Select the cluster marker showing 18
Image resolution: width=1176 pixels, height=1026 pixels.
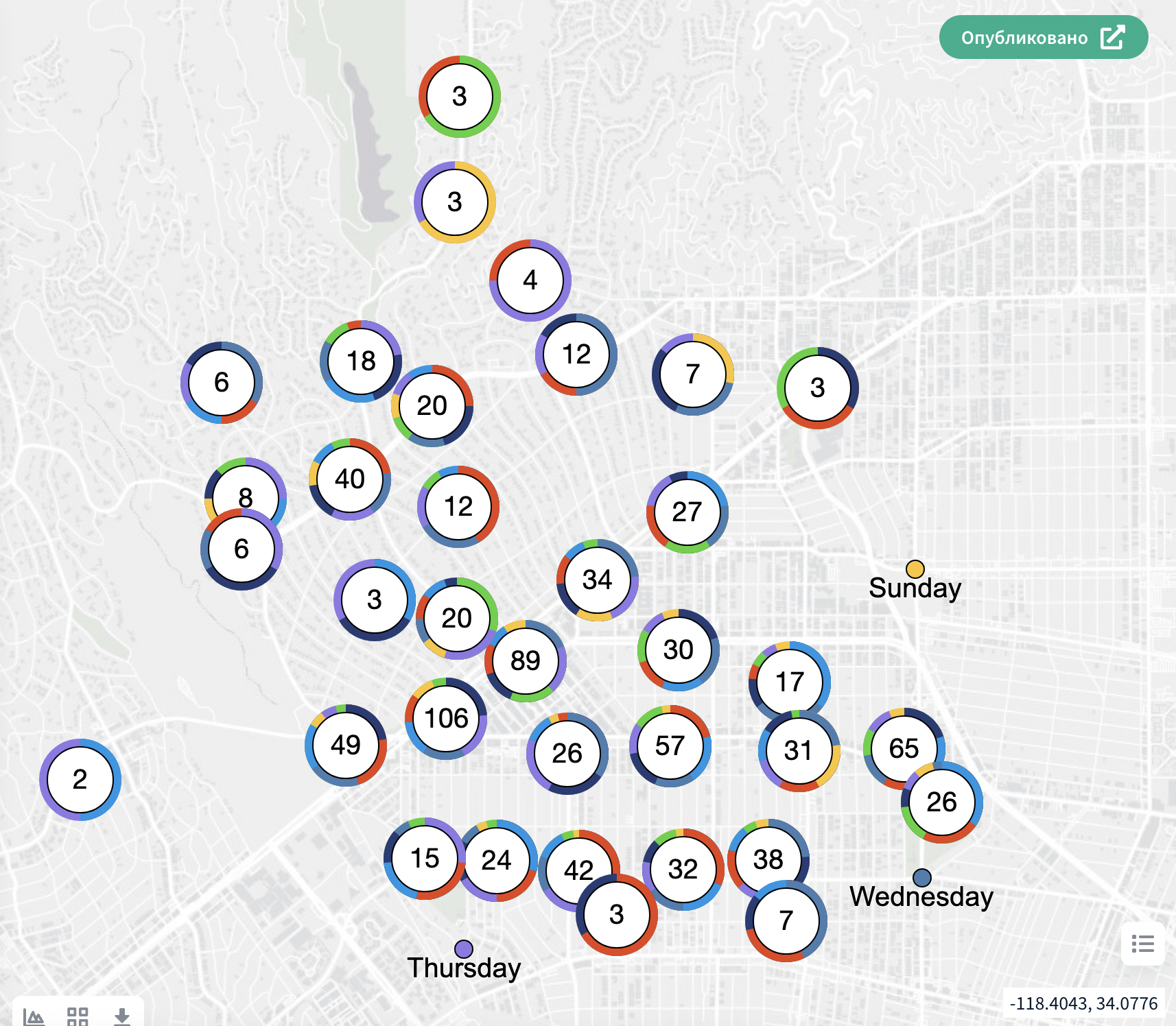(360, 360)
